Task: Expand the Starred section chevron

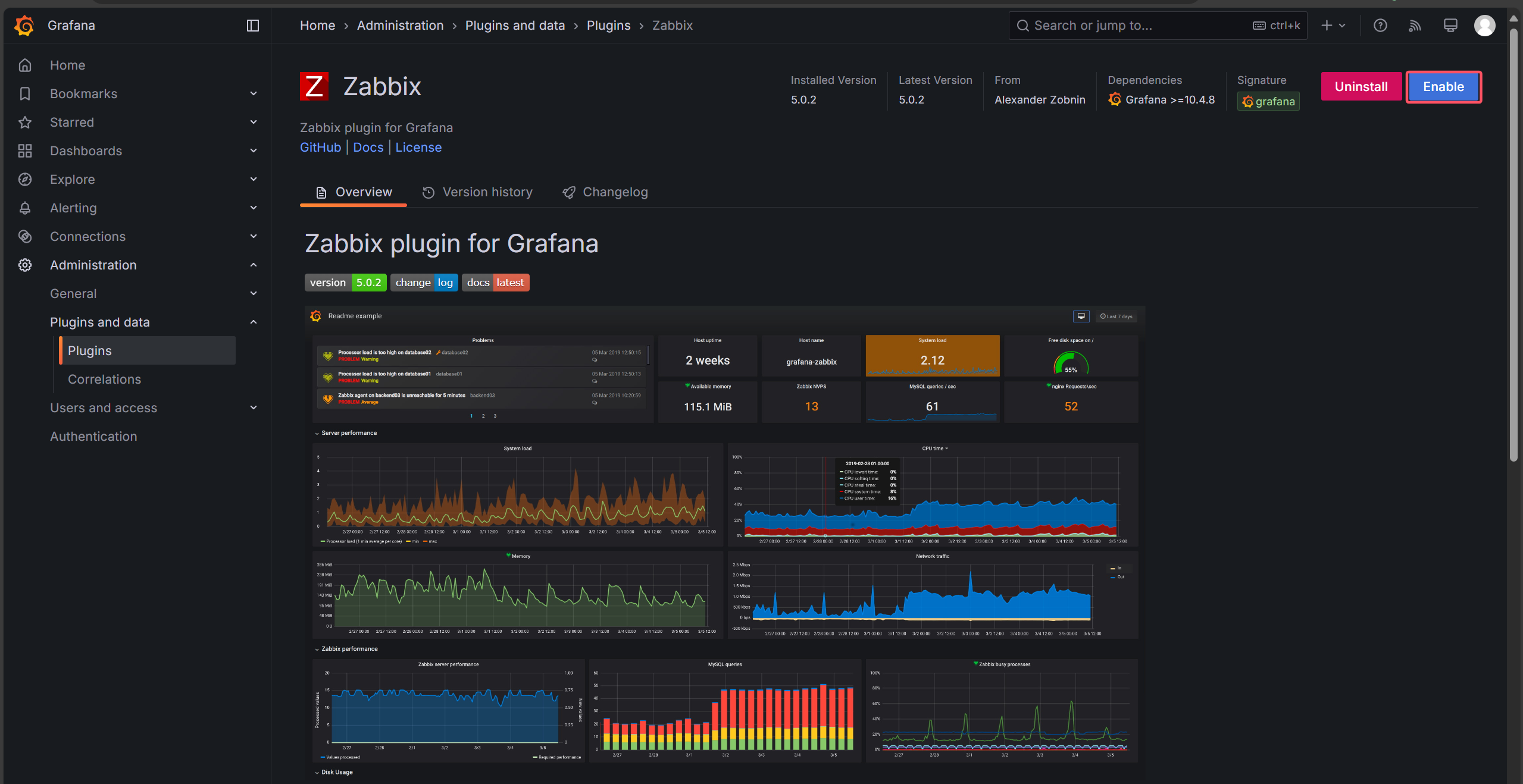Action: pyautogui.click(x=254, y=123)
